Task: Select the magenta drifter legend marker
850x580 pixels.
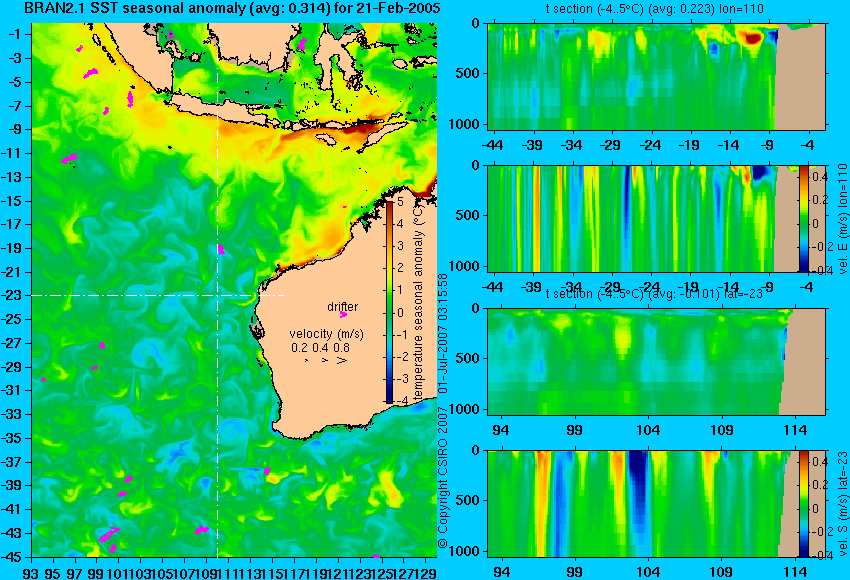Action: click(x=343, y=314)
